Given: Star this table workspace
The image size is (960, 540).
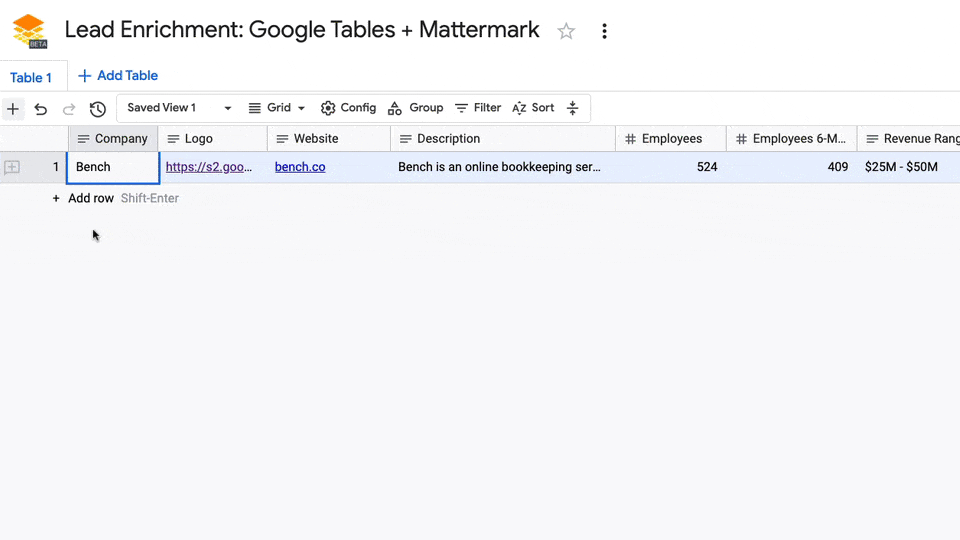Looking at the screenshot, I should [566, 31].
